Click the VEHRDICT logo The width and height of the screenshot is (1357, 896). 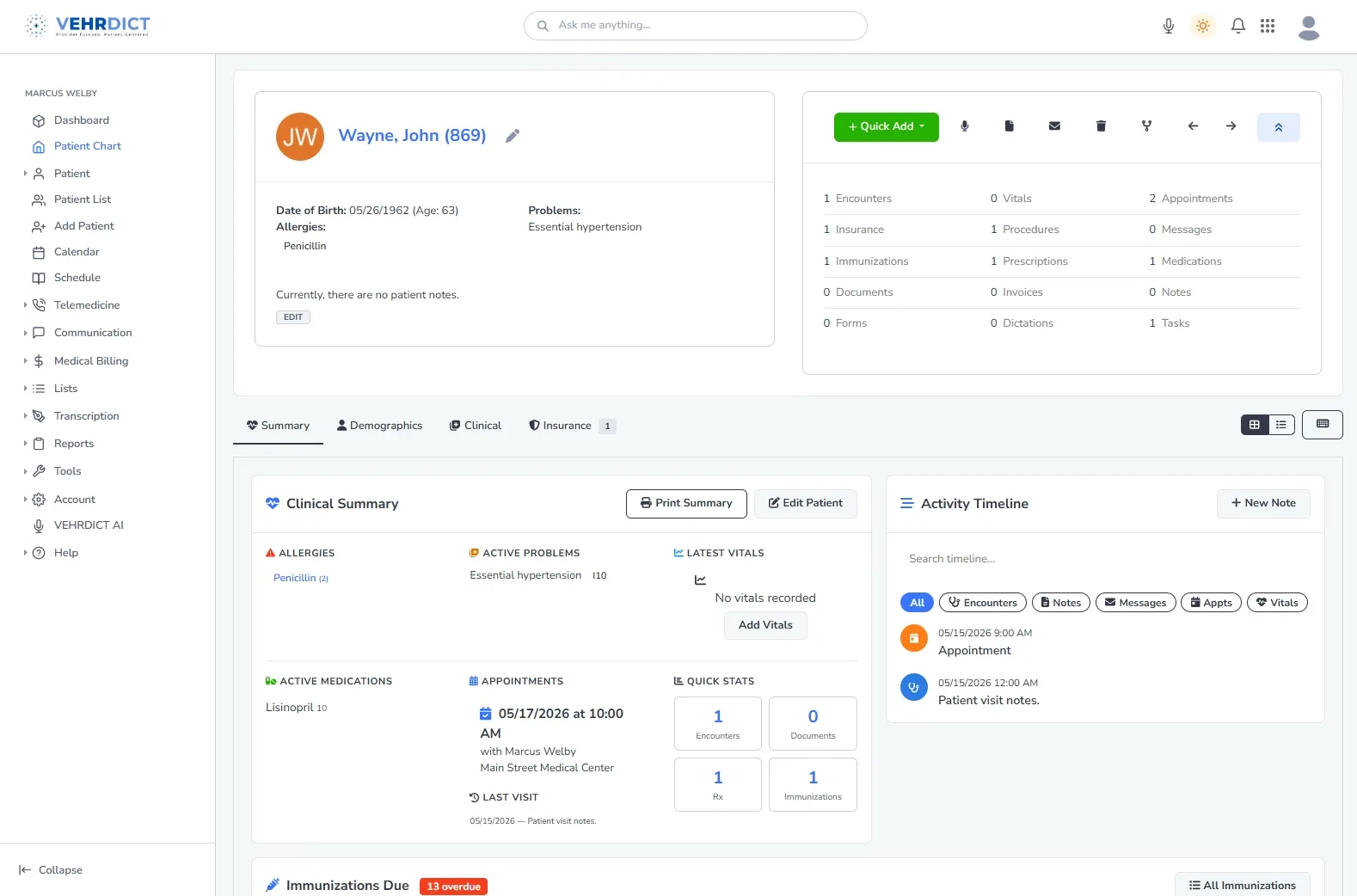[x=88, y=26]
